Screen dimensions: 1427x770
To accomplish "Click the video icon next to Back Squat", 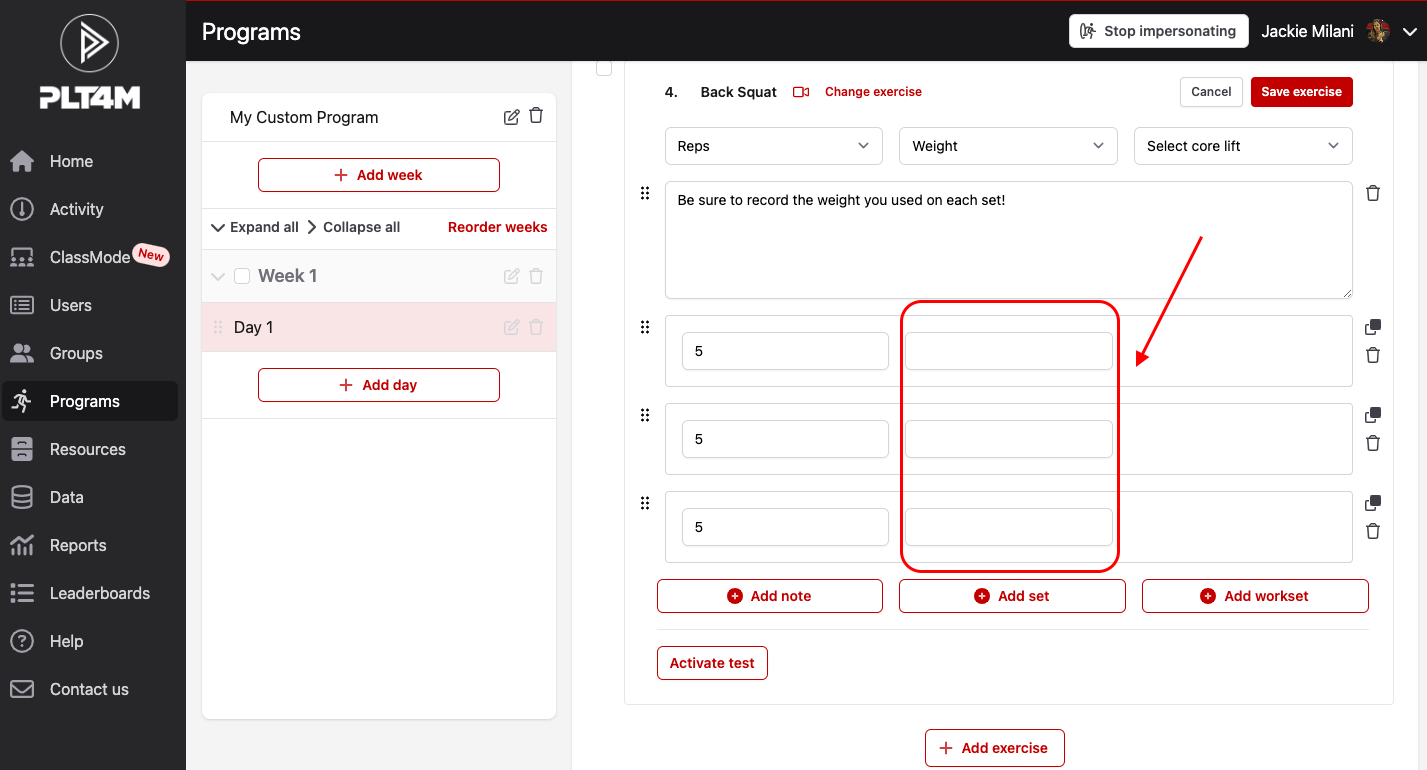I will point(800,92).
